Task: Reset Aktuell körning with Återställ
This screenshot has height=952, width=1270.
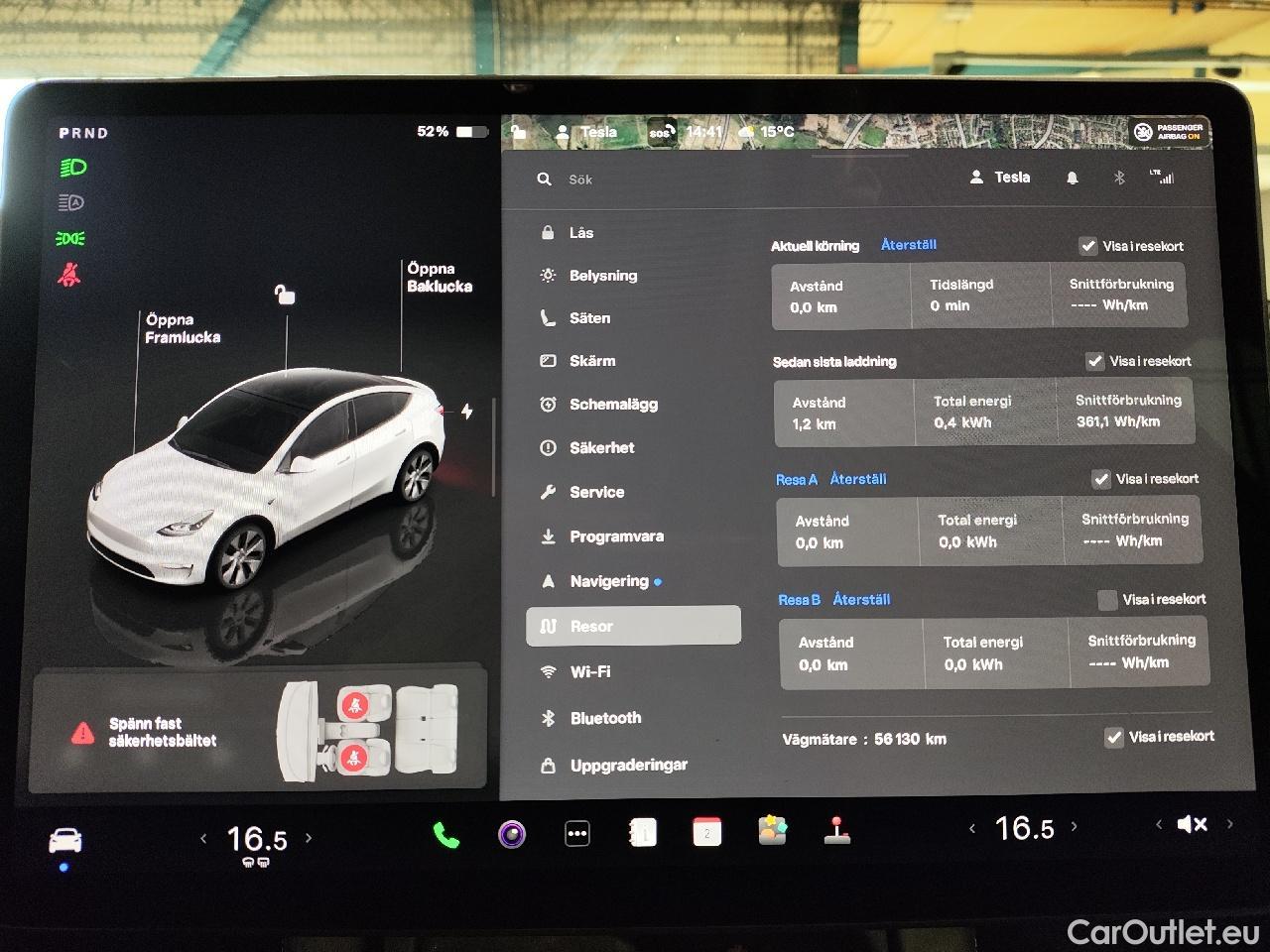Action: pyautogui.click(x=909, y=245)
